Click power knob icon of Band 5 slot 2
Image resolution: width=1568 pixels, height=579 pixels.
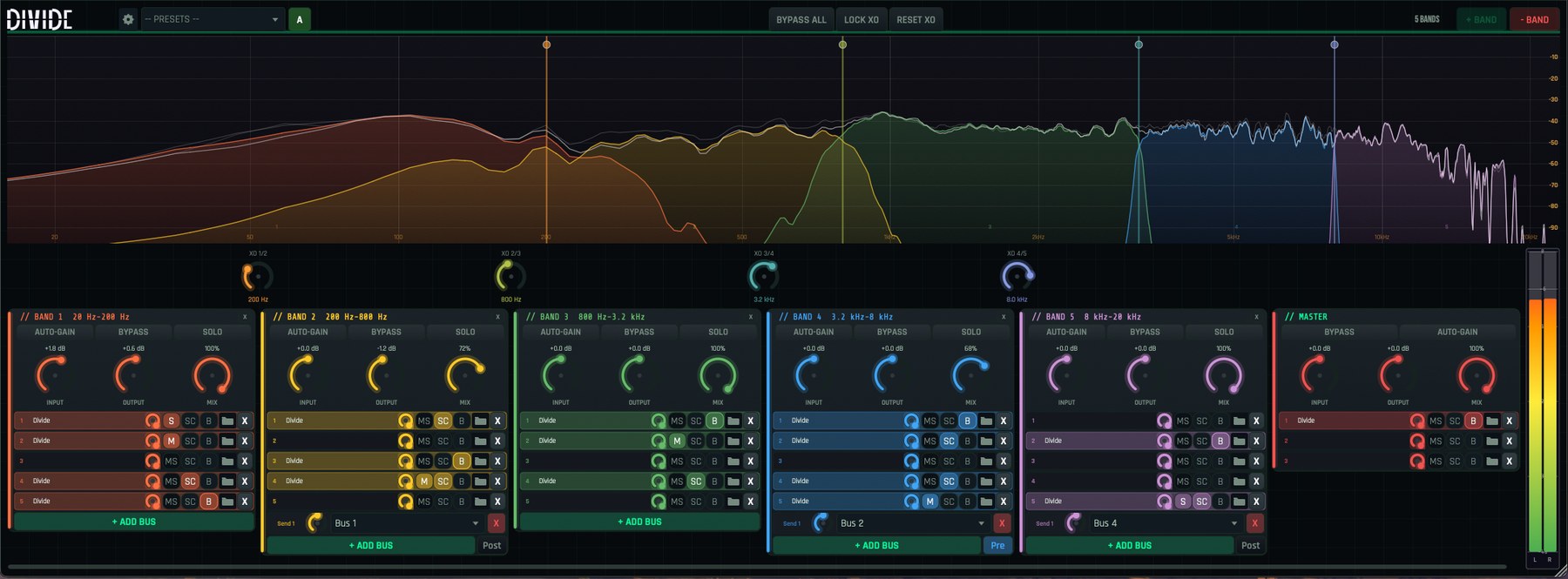[x=1164, y=441]
